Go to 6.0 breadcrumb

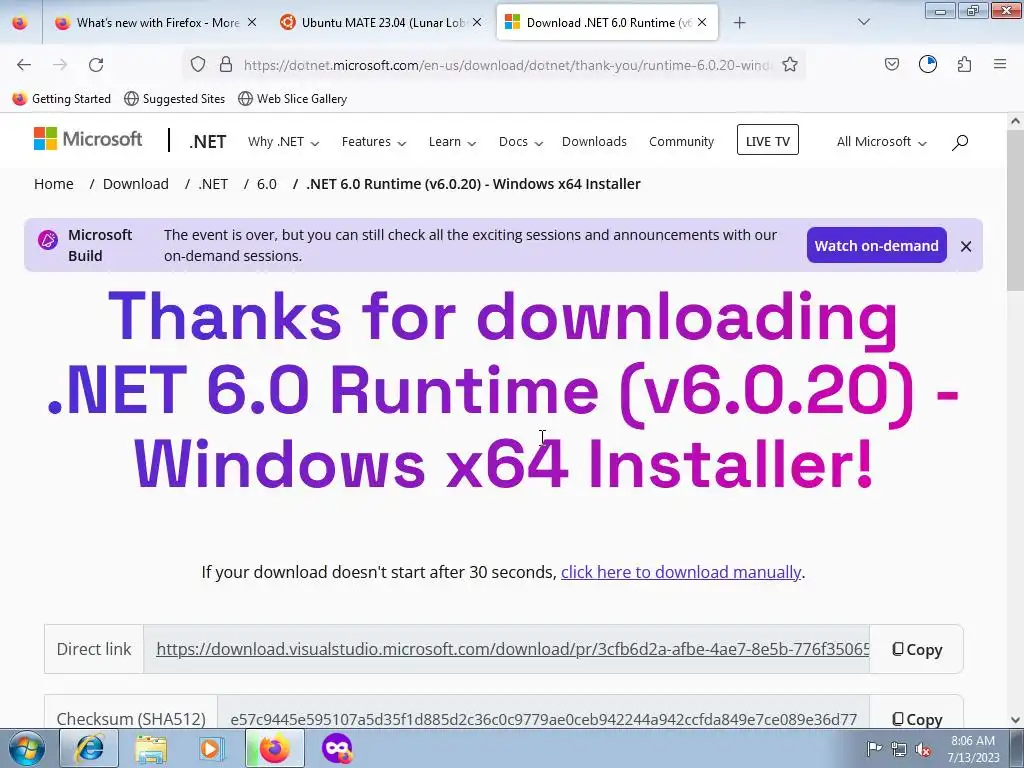(266, 184)
